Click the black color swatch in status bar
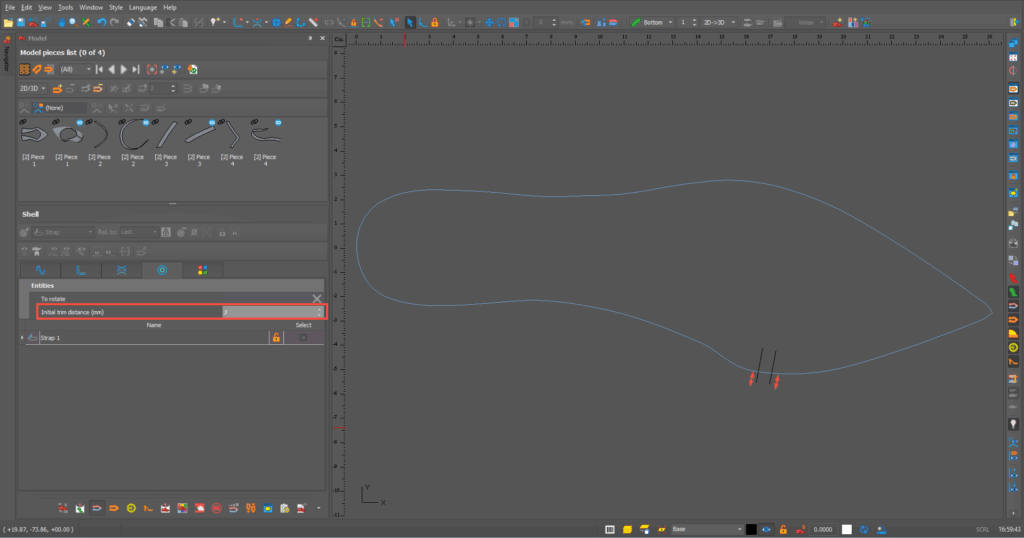 (x=751, y=529)
